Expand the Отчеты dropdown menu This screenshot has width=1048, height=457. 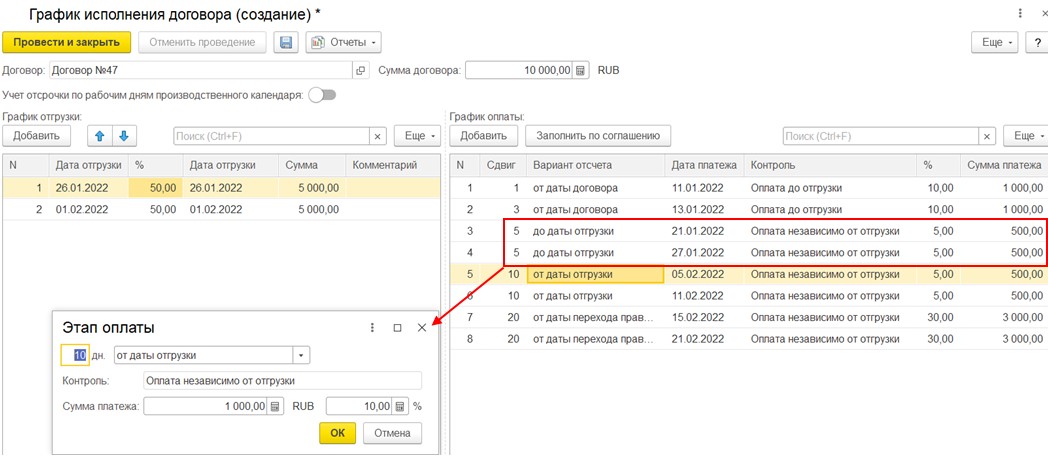[343, 42]
